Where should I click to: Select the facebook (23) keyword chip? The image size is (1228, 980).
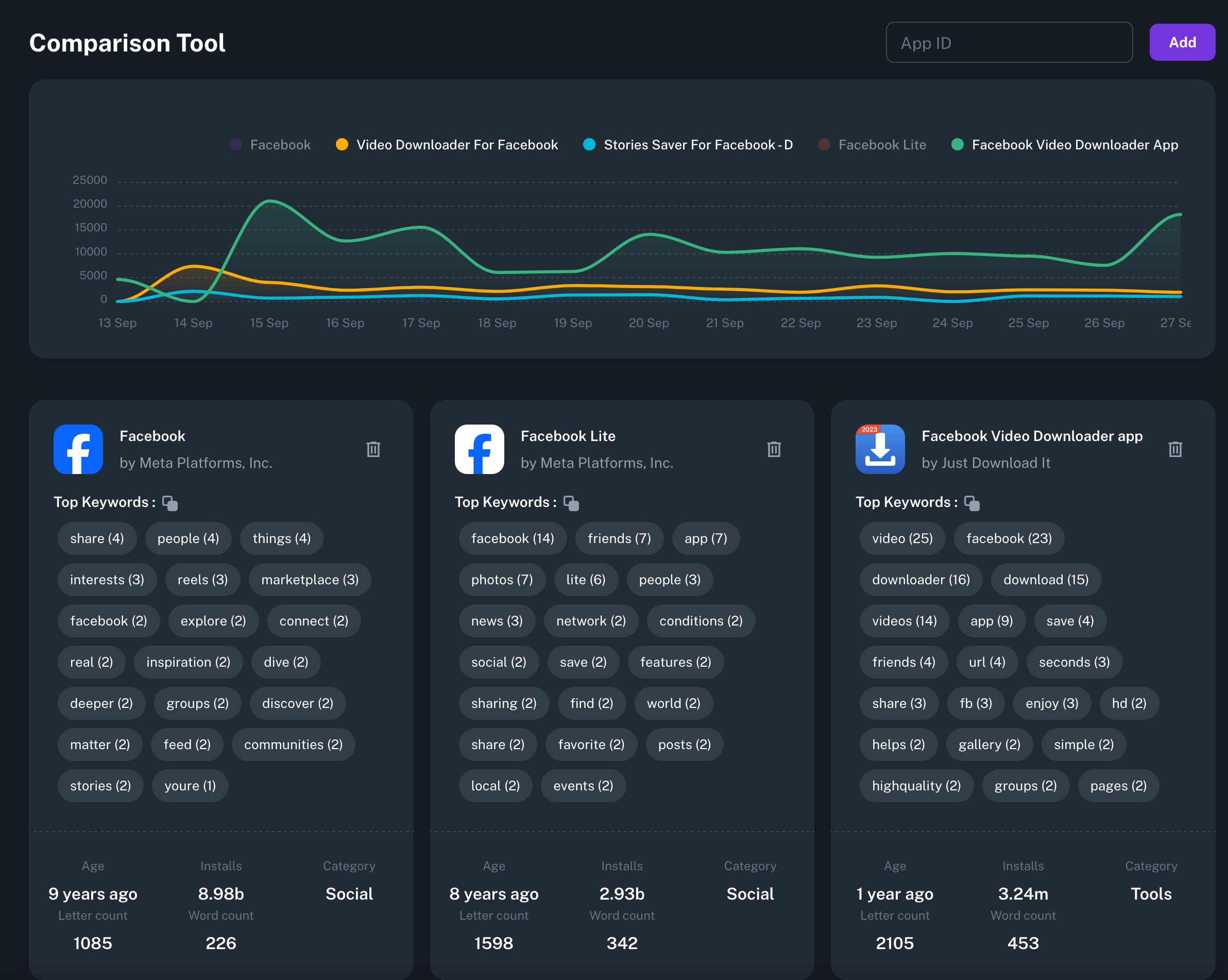click(1009, 538)
